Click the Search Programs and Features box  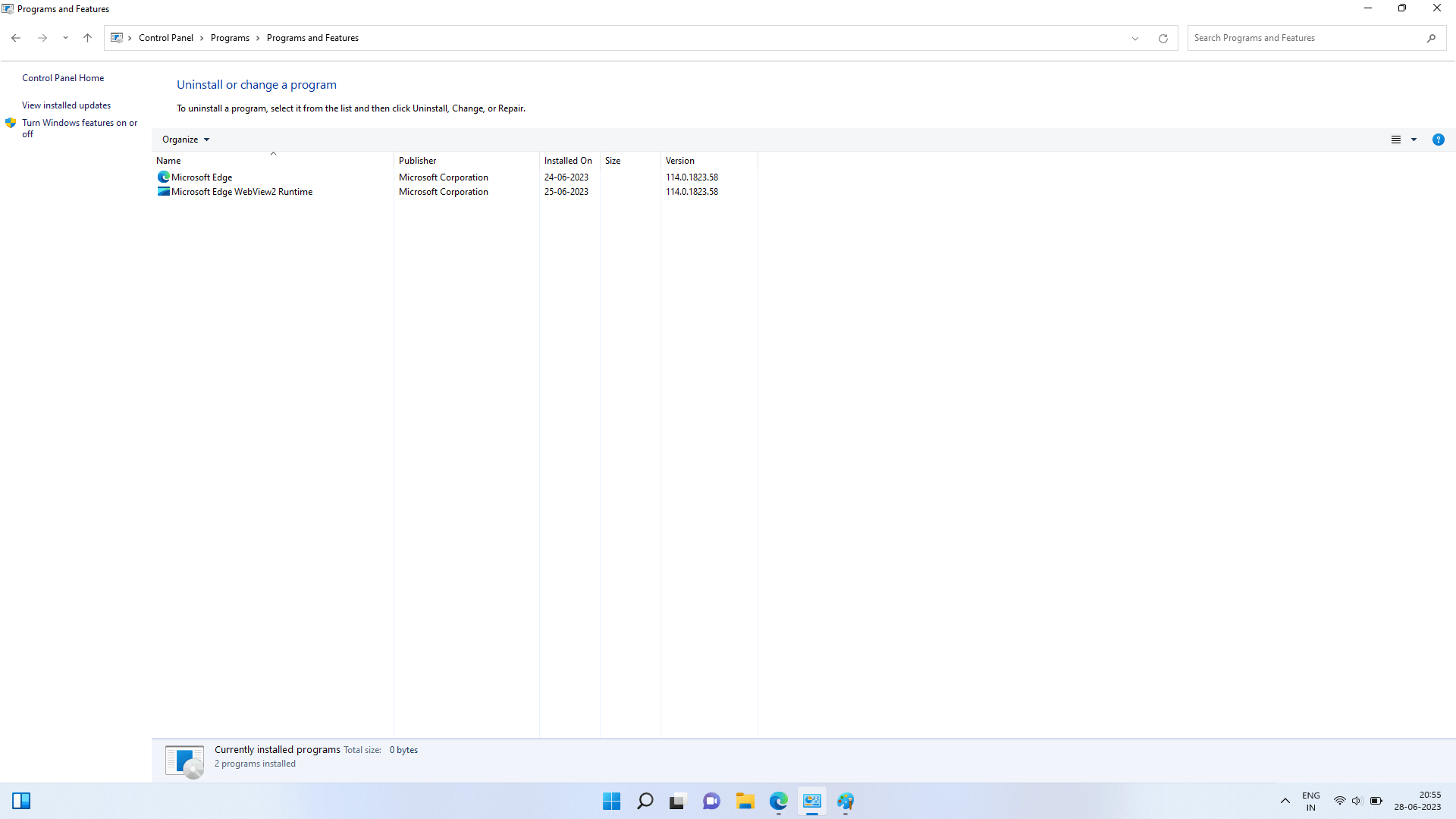pyautogui.click(x=1304, y=38)
